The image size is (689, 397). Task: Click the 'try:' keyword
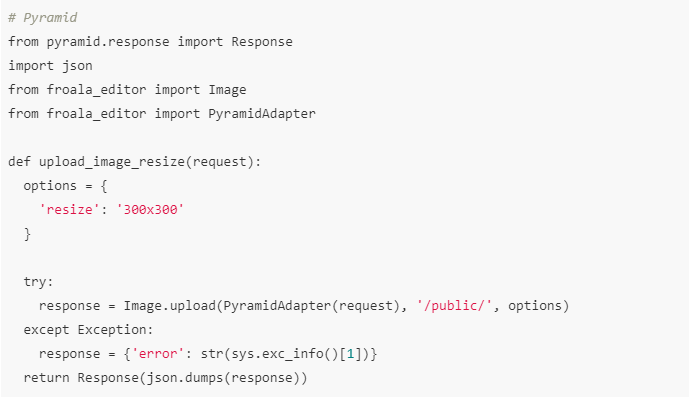click(38, 281)
